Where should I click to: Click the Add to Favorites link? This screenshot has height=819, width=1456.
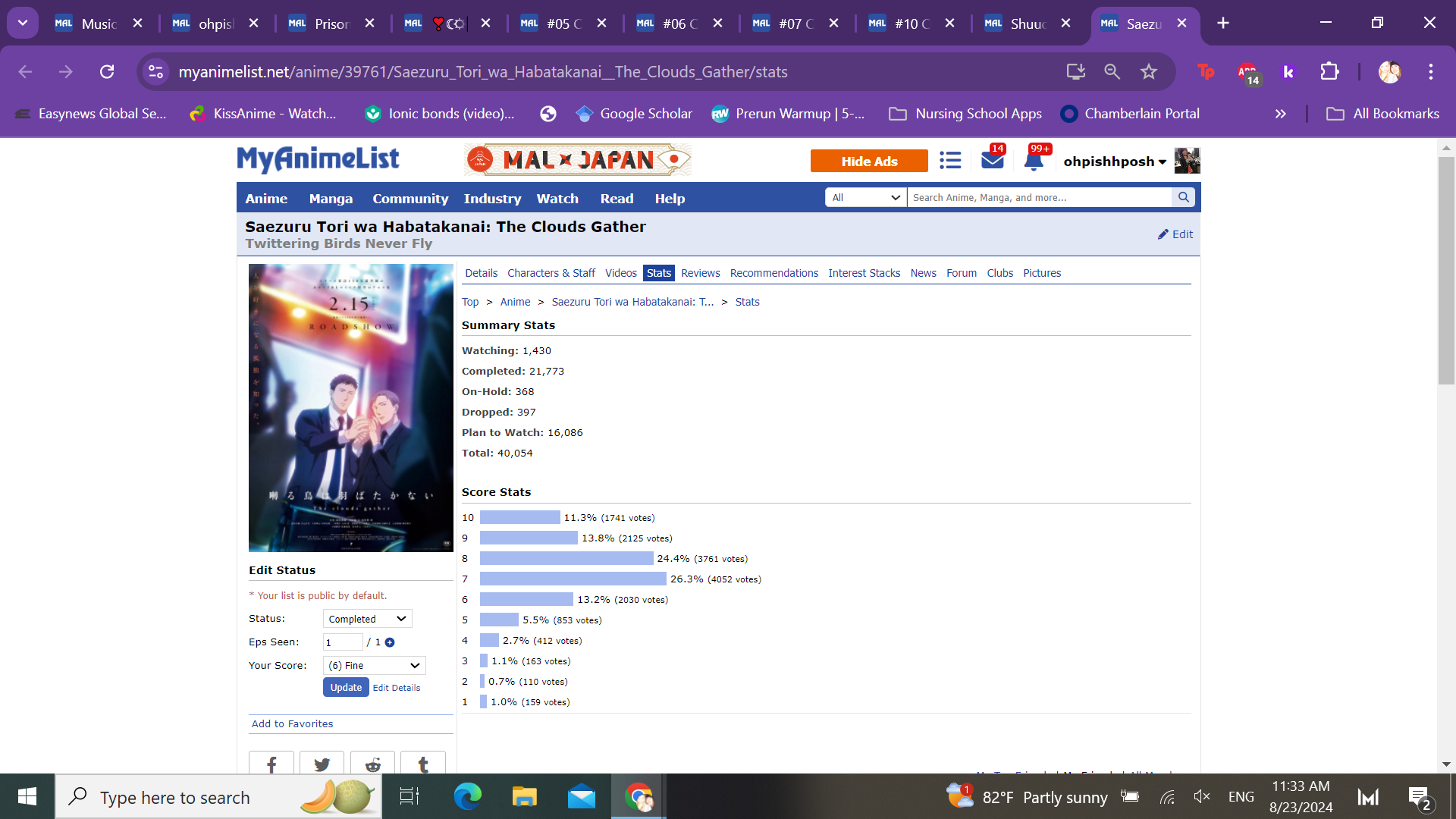293,723
